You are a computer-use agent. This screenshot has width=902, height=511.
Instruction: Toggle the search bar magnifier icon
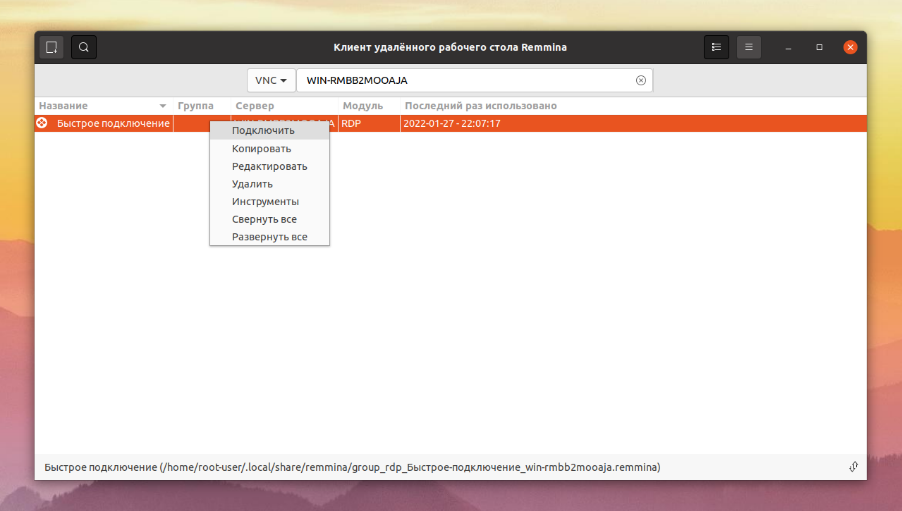coord(84,47)
